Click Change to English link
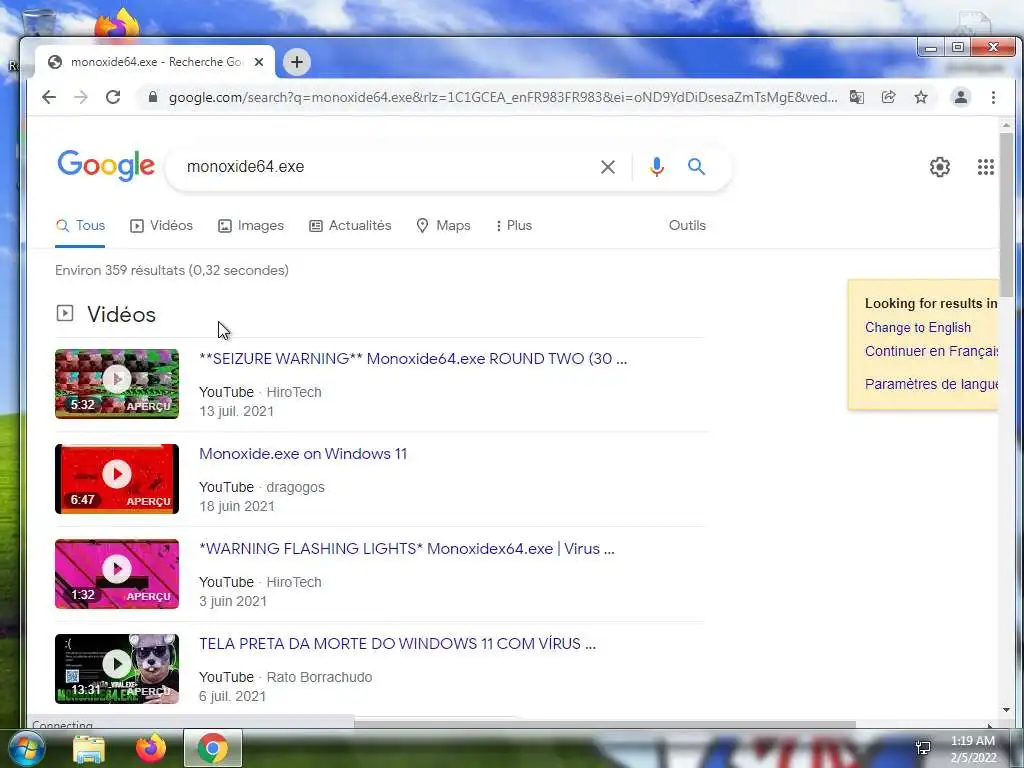Viewport: 1024px width, 768px height. tap(918, 328)
